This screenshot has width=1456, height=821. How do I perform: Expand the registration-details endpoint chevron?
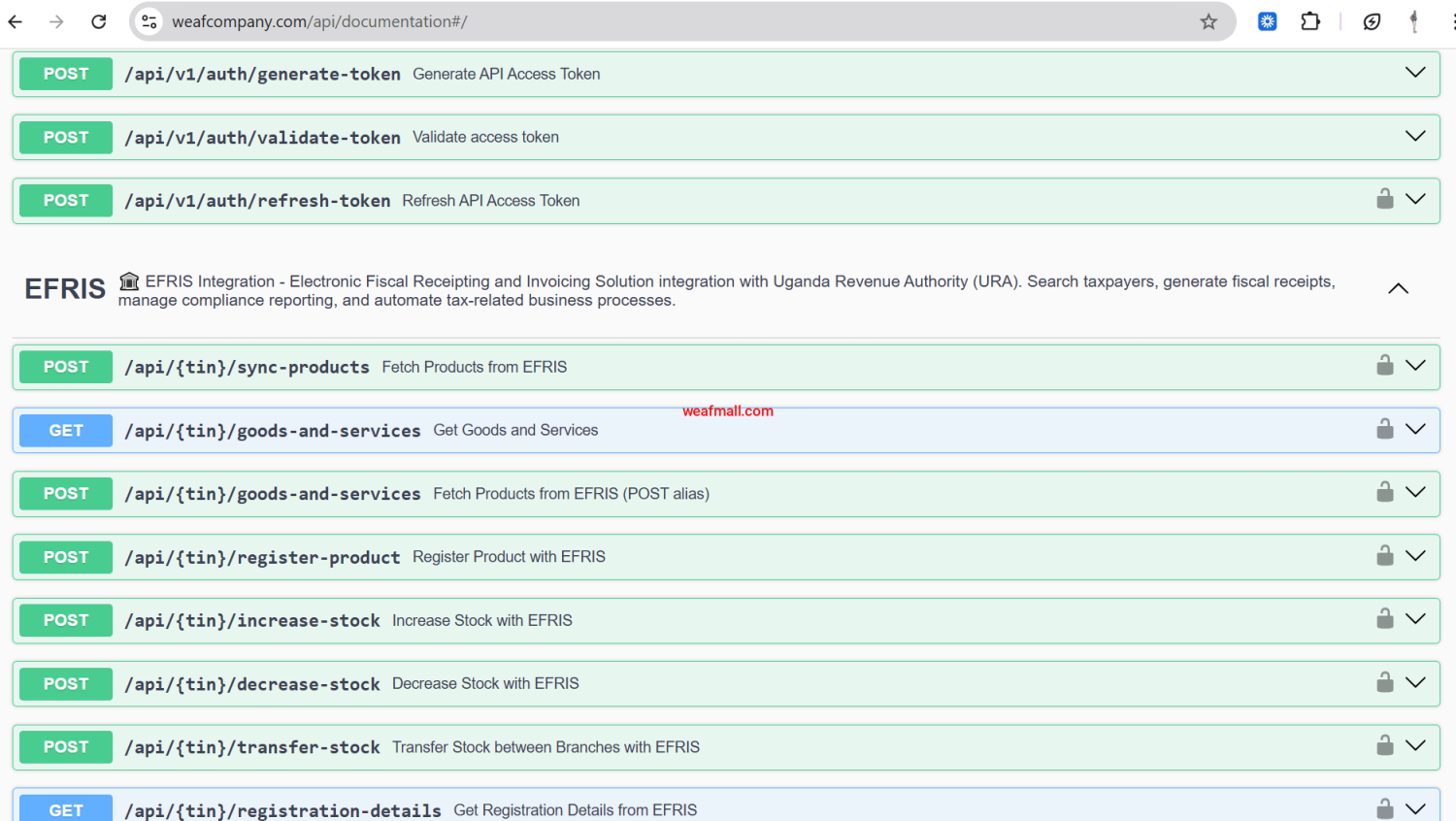coord(1416,808)
